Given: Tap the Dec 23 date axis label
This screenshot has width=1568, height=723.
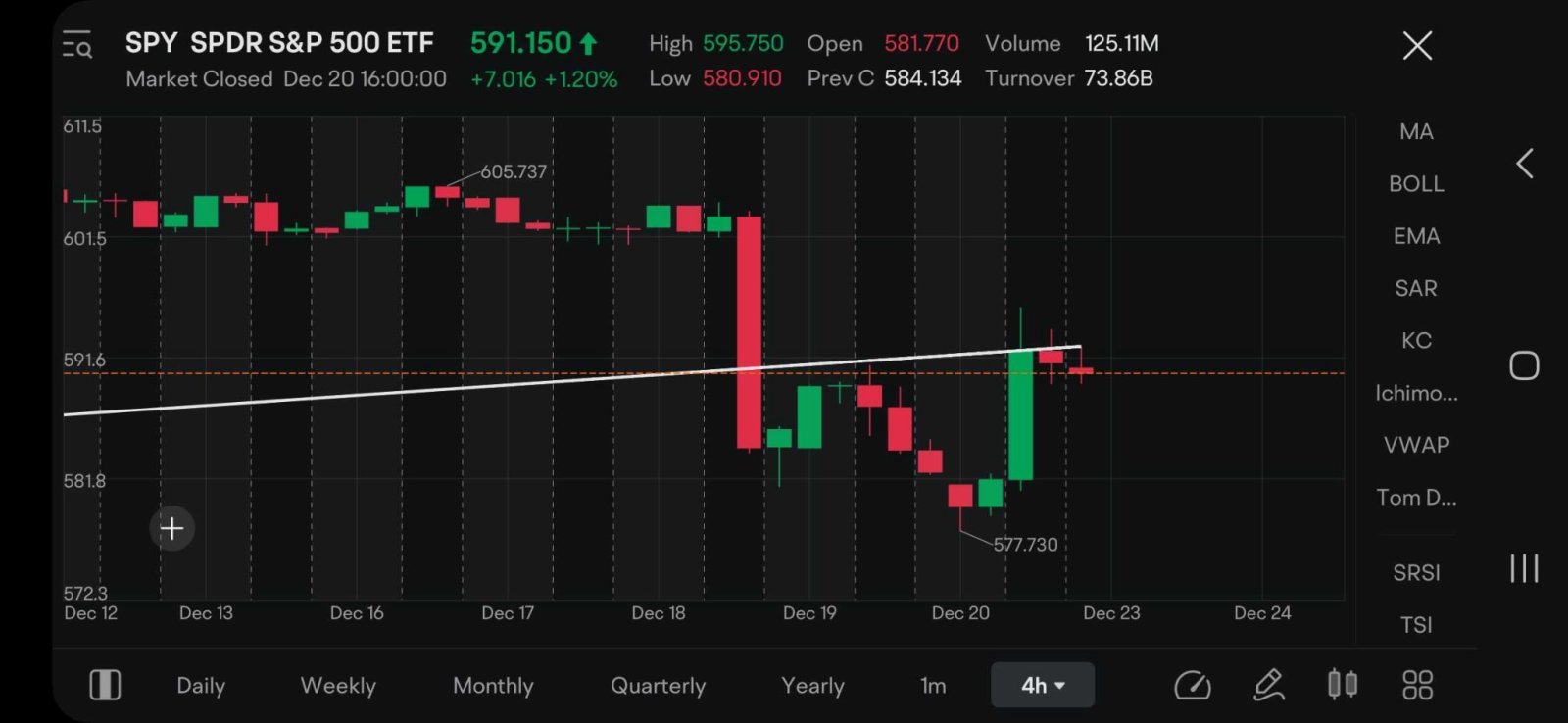Looking at the screenshot, I should tap(1111, 613).
